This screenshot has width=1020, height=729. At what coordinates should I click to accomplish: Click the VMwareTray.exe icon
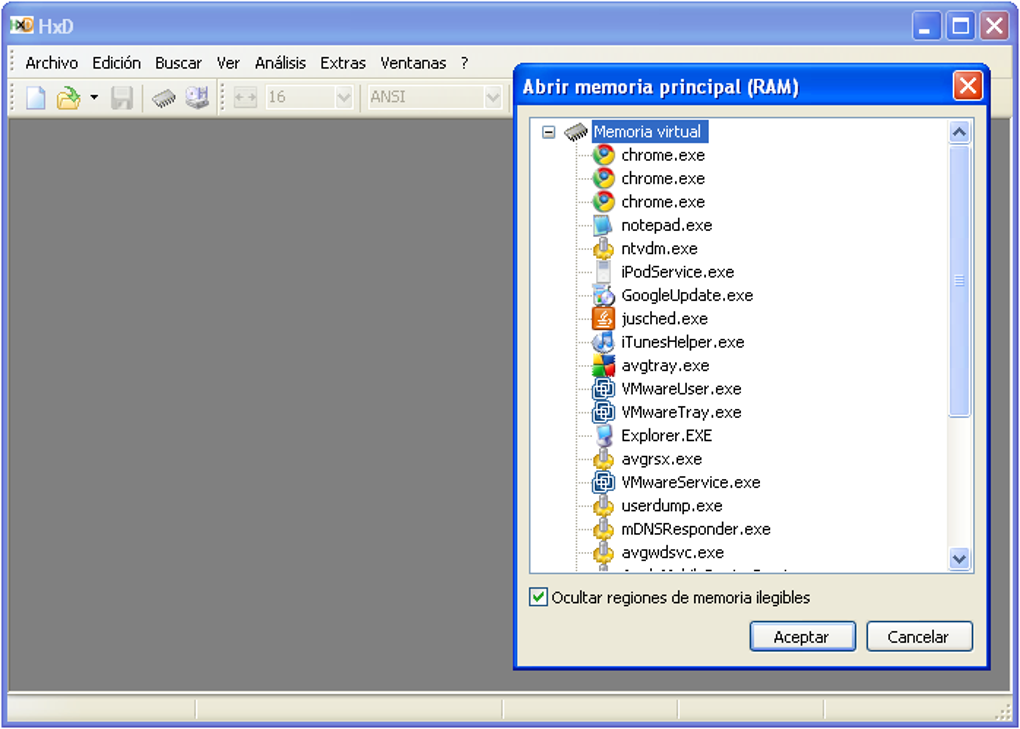[603, 413]
